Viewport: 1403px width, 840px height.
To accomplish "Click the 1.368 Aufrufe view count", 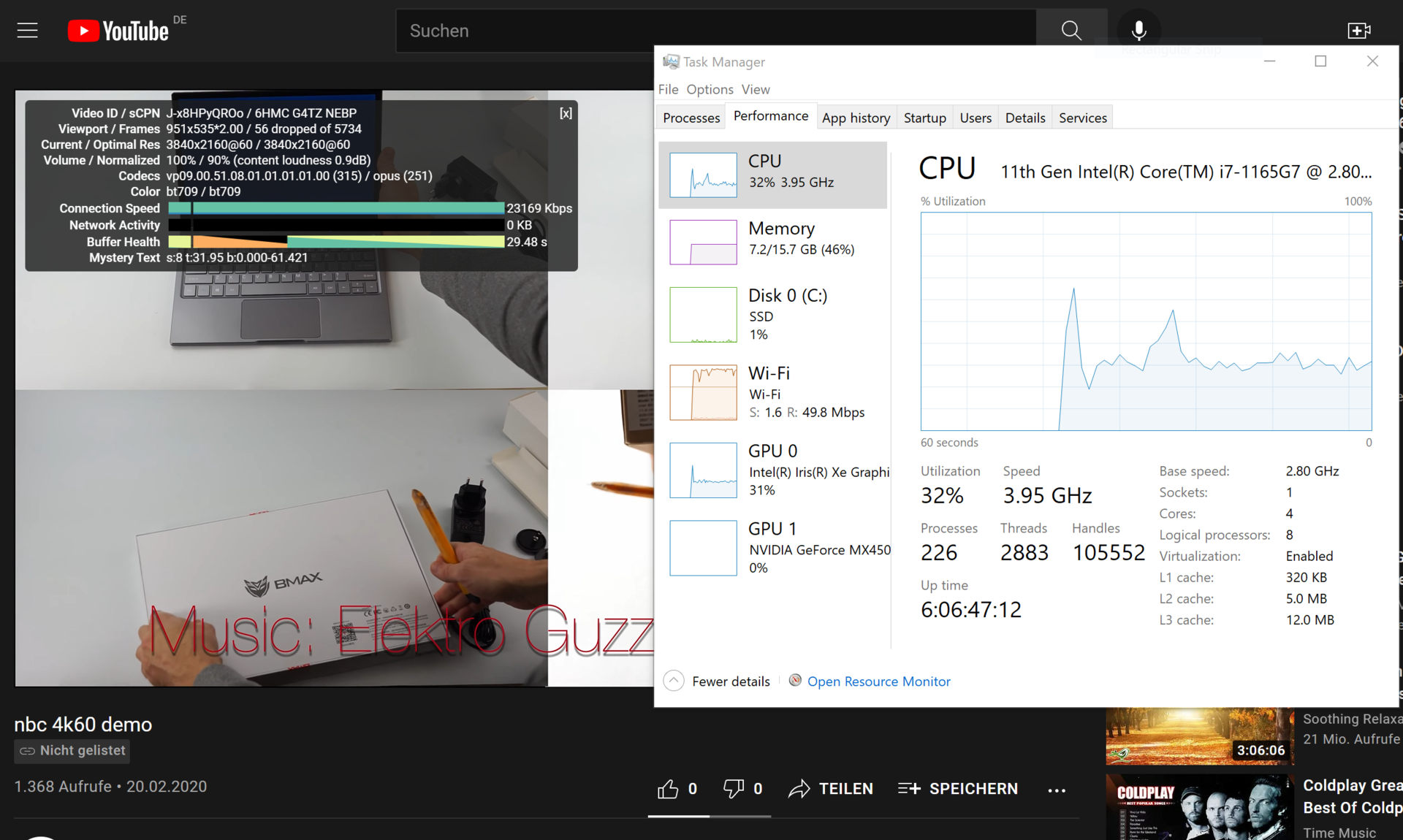I will tap(63, 787).
